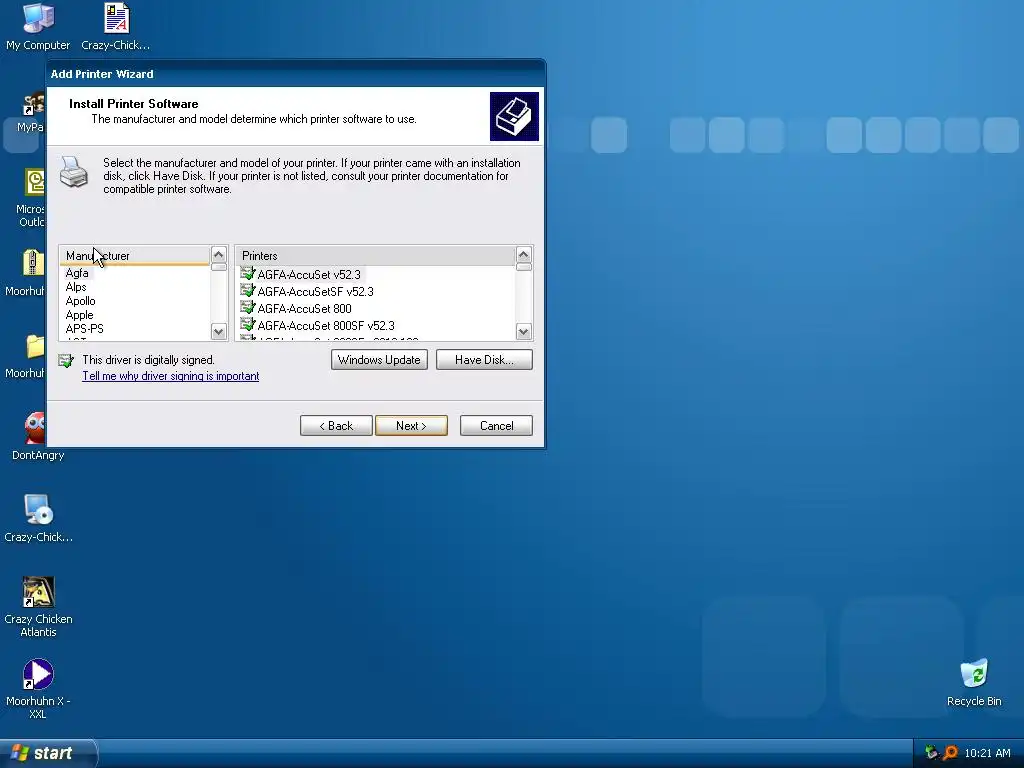Select Apple manufacturer
The image size is (1024, 768).
[x=79, y=315]
